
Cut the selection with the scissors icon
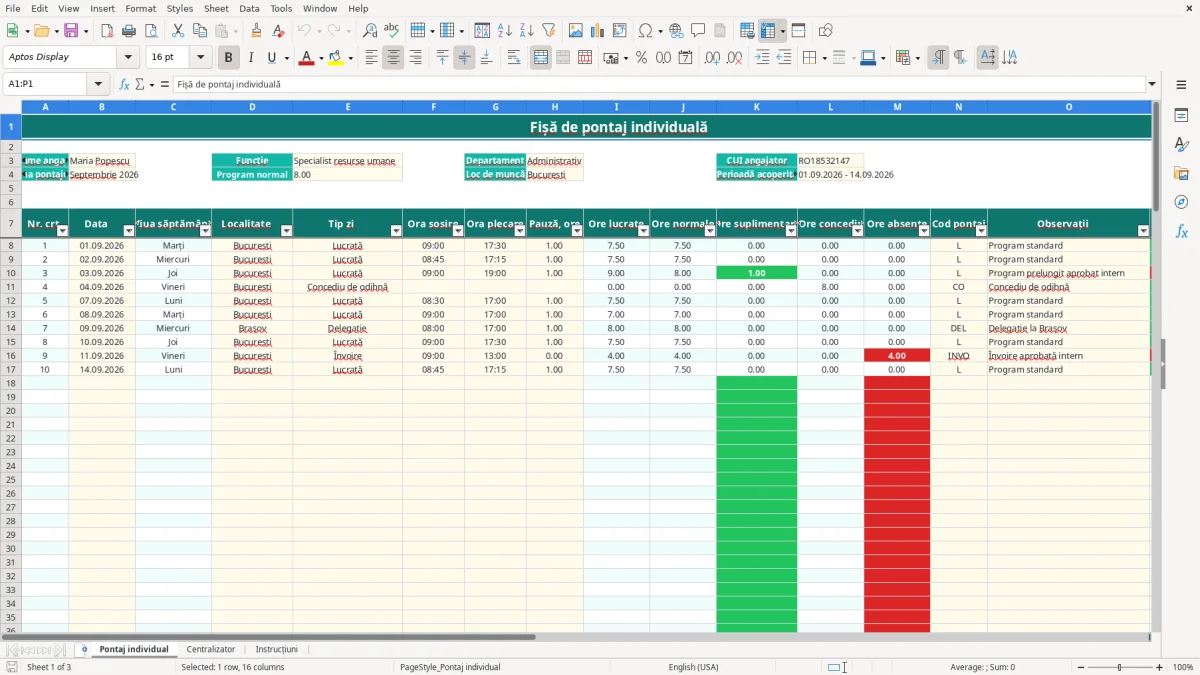[x=177, y=31]
